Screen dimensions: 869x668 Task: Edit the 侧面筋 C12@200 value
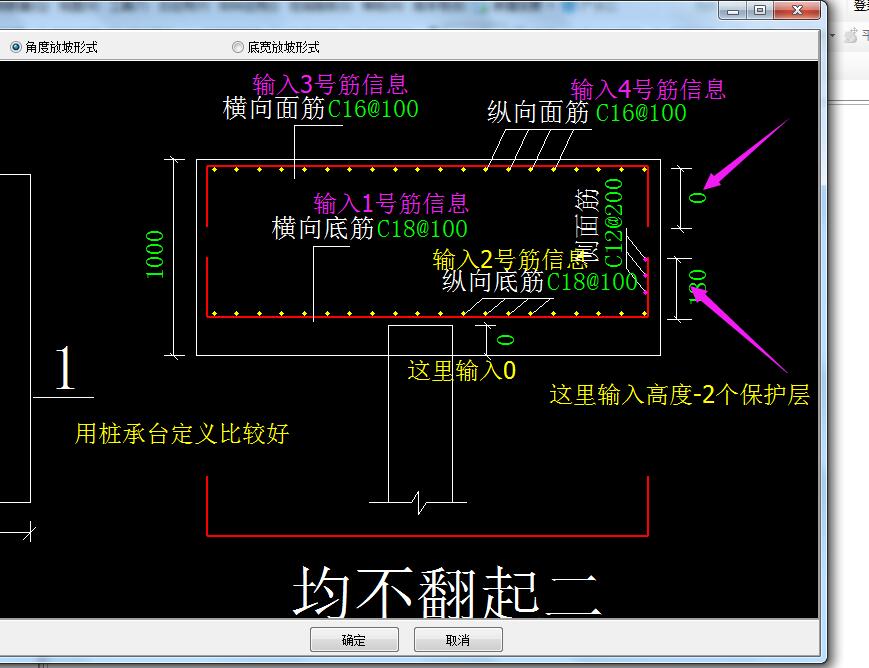click(614, 222)
